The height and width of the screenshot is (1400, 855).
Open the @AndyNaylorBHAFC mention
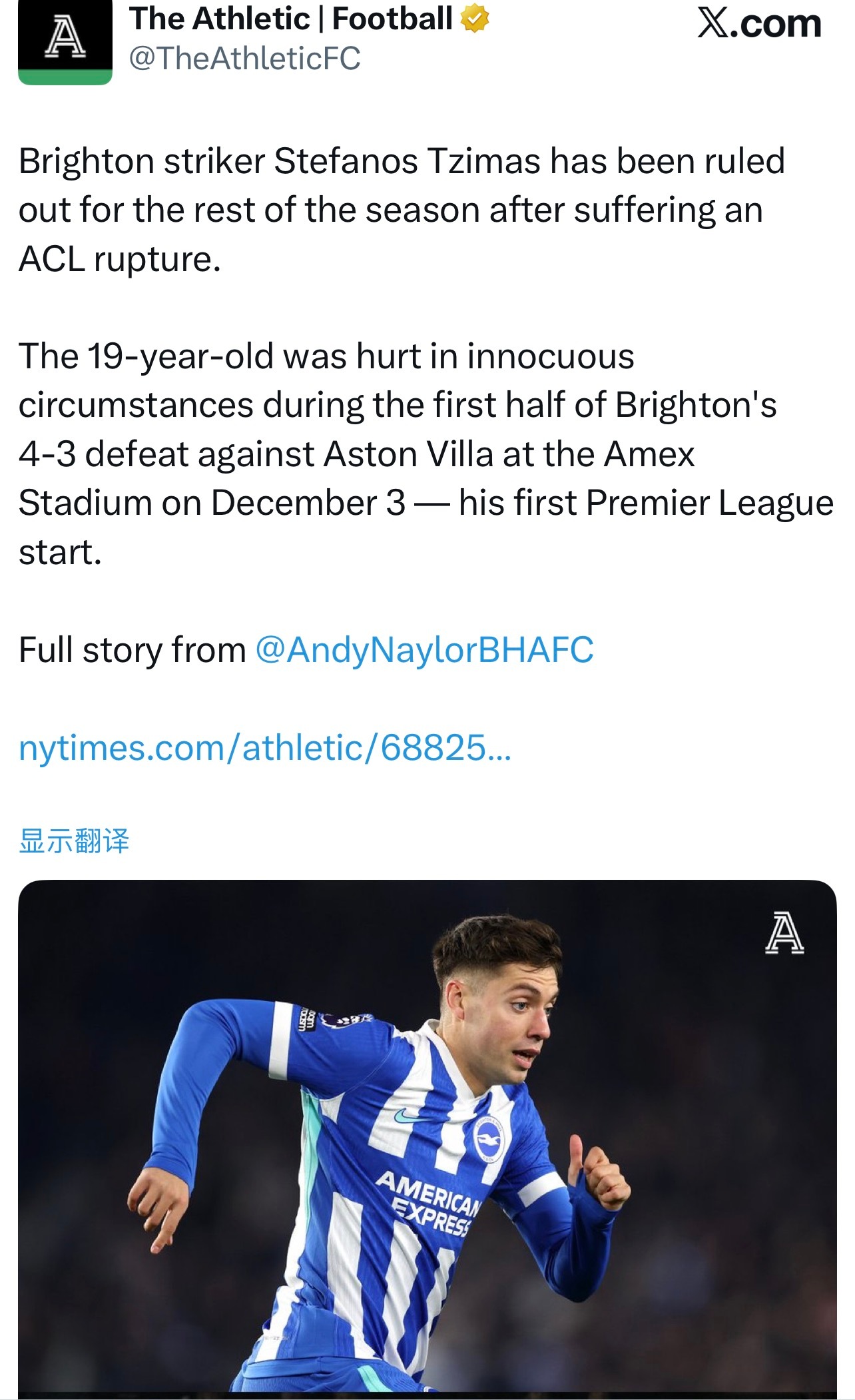click(424, 650)
